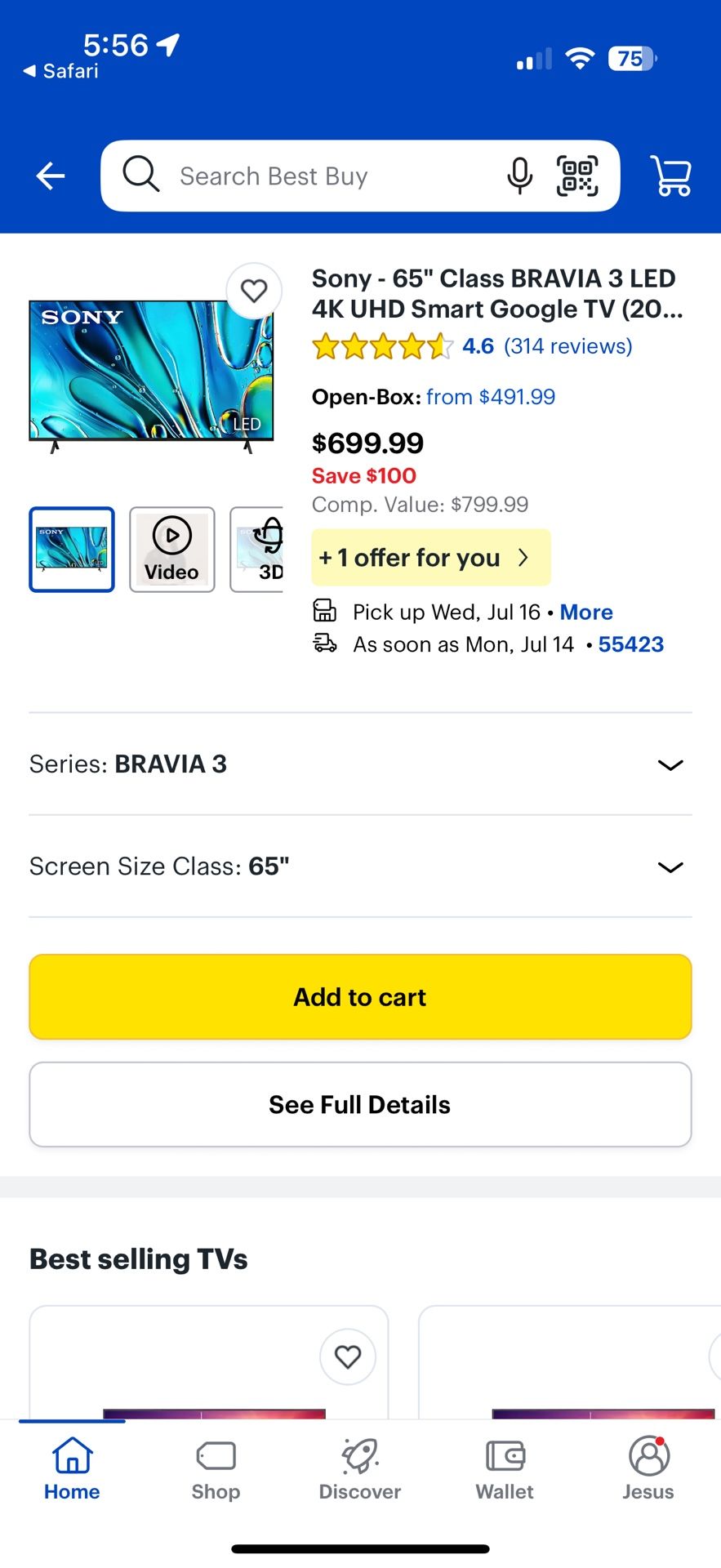The width and height of the screenshot is (721, 1568).
Task: Favorite the first best-selling TV
Action: (348, 1356)
